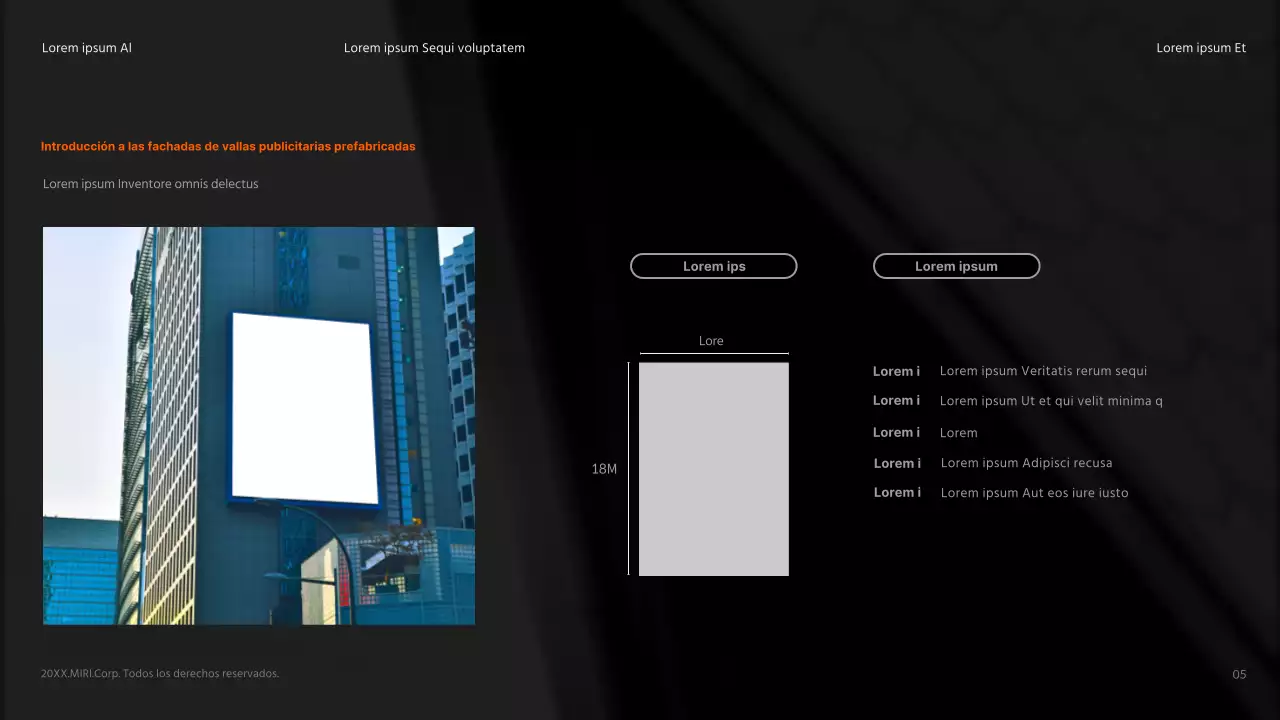Click the copyright footer text
The width and height of the screenshot is (1280, 720).
point(160,673)
